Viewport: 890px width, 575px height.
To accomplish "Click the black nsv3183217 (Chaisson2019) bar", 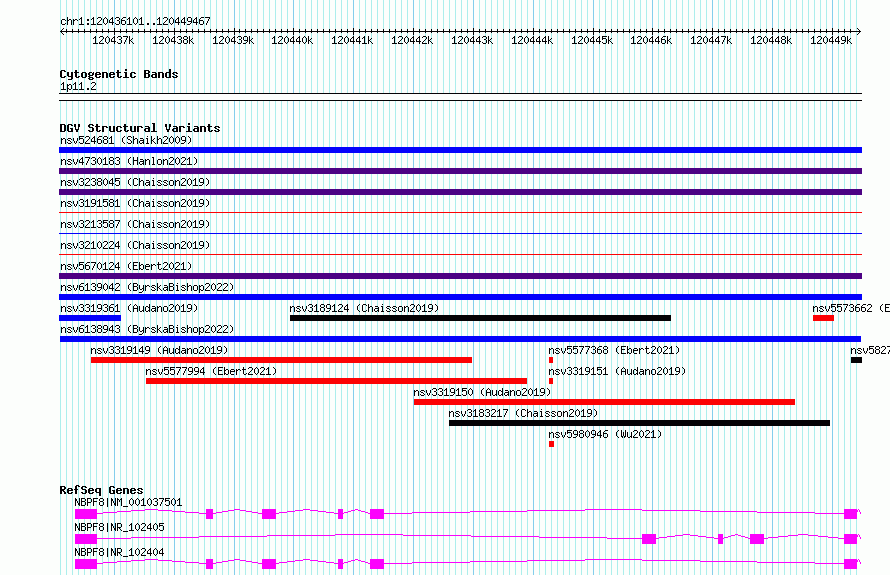I will coord(639,423).
